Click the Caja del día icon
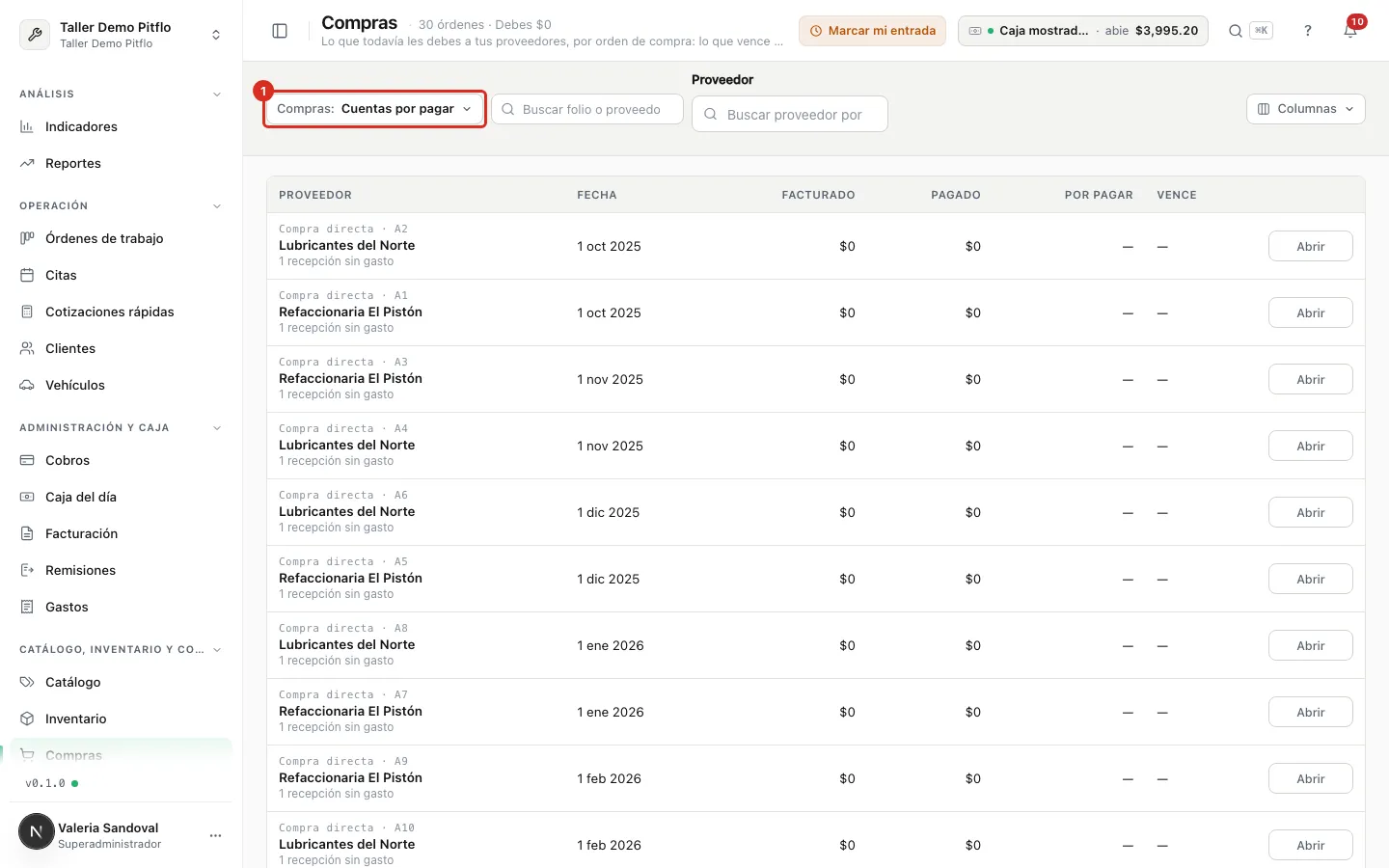This screenshot has width=1389, height=868. 27,497
